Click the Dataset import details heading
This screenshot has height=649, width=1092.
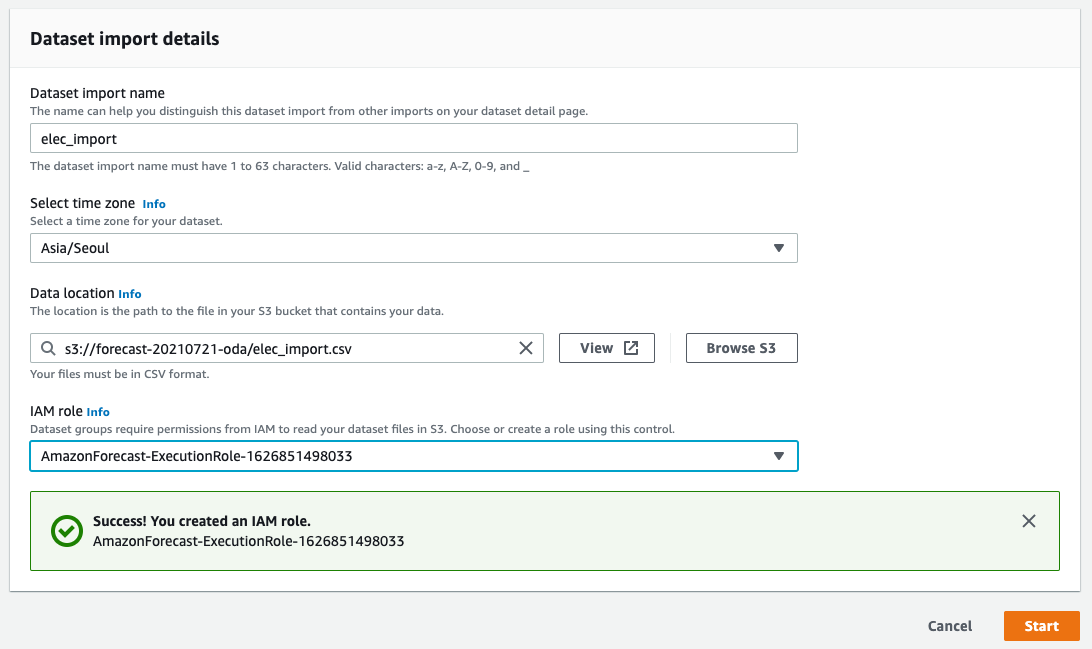125,39
